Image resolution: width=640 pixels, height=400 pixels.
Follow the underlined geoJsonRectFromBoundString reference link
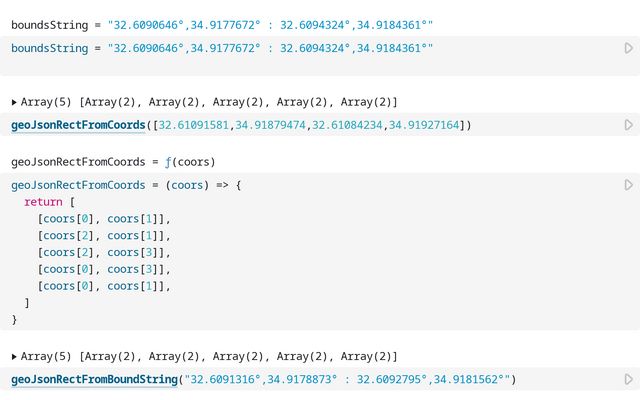[x=94, y=380]
